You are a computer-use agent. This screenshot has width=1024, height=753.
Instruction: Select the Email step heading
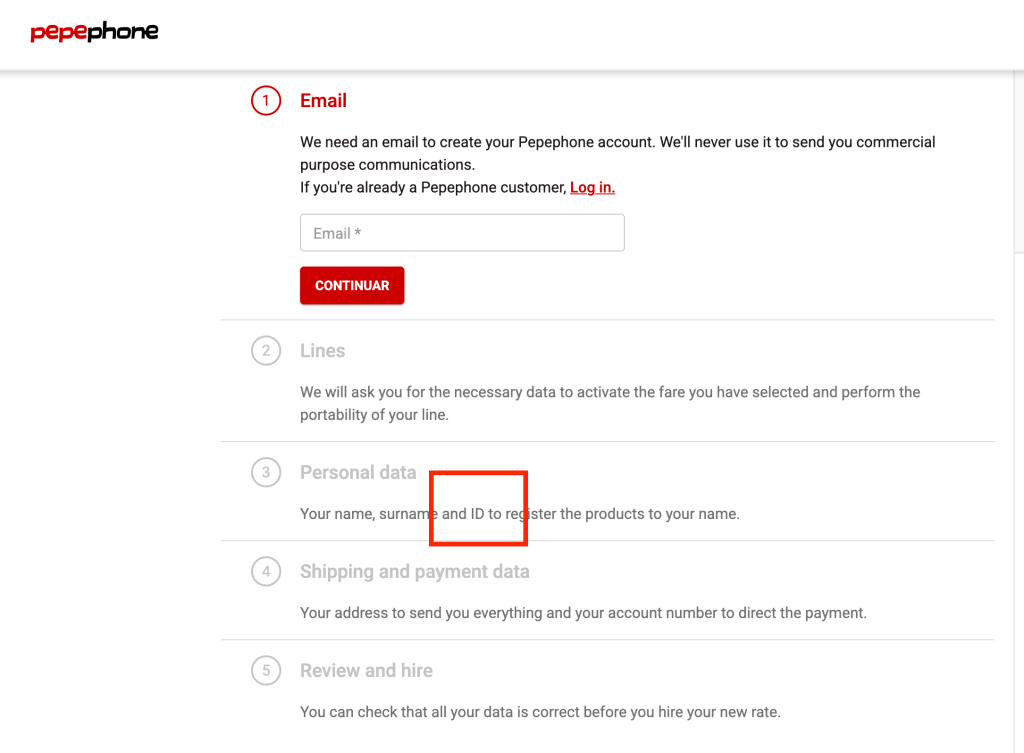click(x=323, y=101)
